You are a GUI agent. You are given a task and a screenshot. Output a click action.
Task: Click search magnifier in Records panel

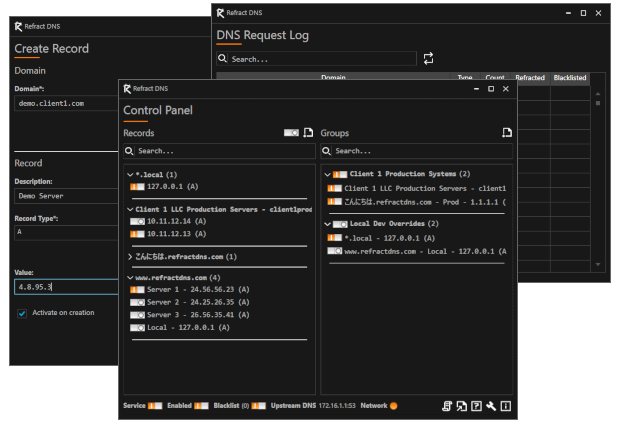point(129,151)
